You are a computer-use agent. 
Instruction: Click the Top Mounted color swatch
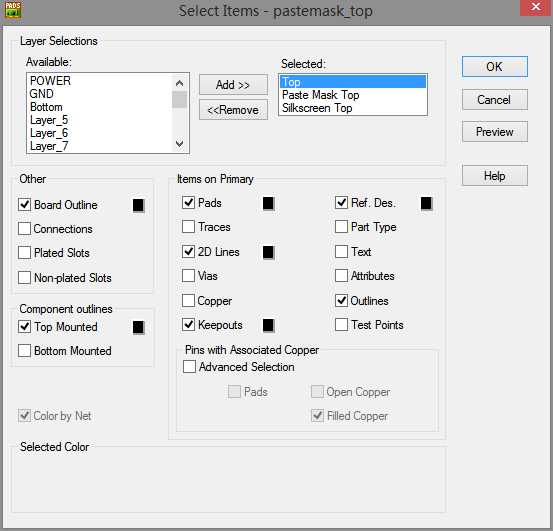pos(139,327)
